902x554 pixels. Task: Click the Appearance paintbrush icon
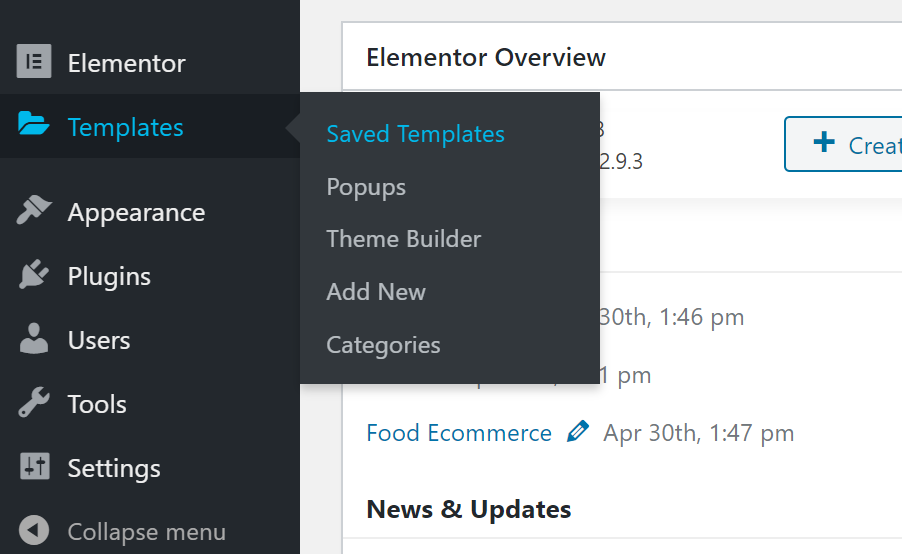click(x=34, y=210)
